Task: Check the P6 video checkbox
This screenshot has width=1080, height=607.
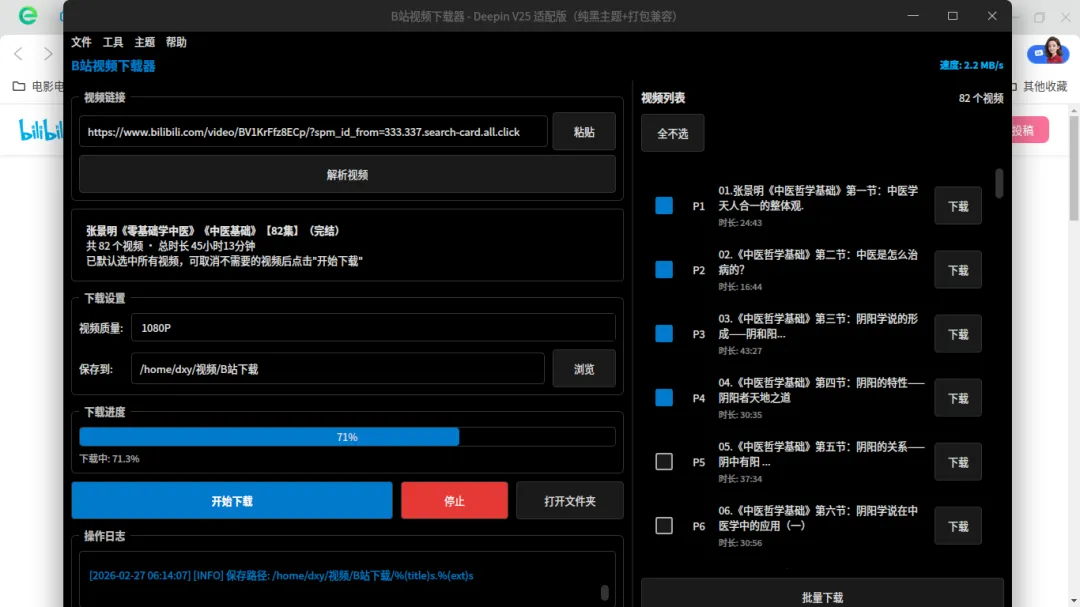Action: 664,526
